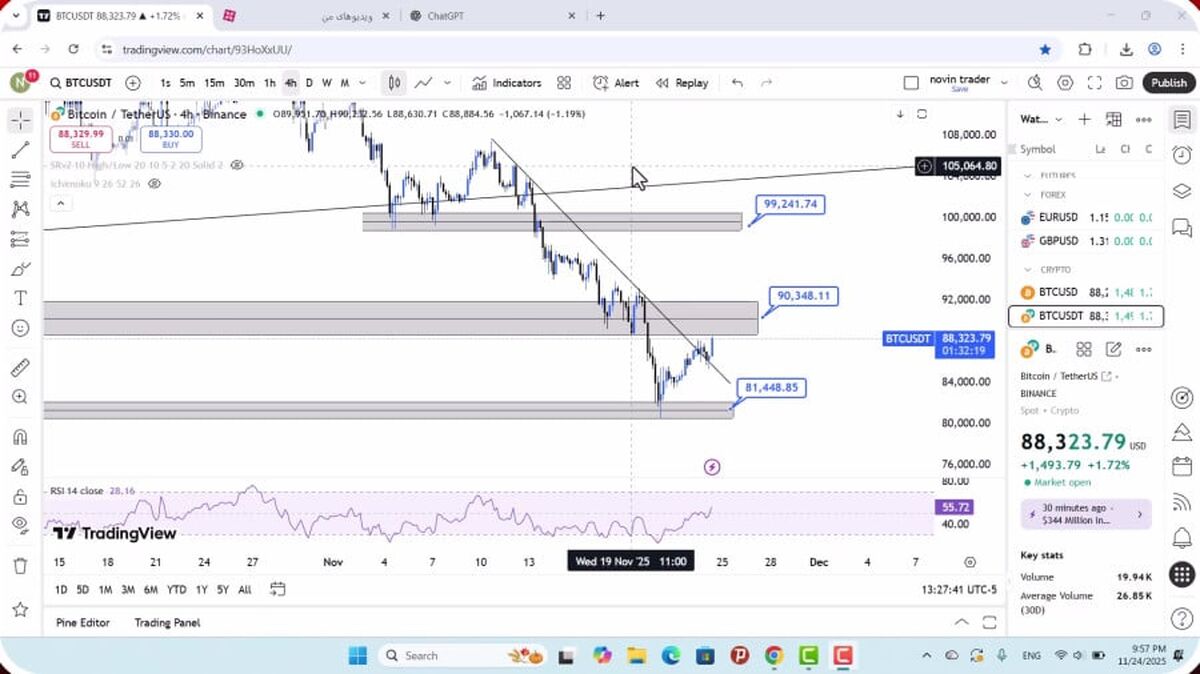1200x674 pixels.
Task: Open the layout setup square icon
Action: (x=910, y=83)
